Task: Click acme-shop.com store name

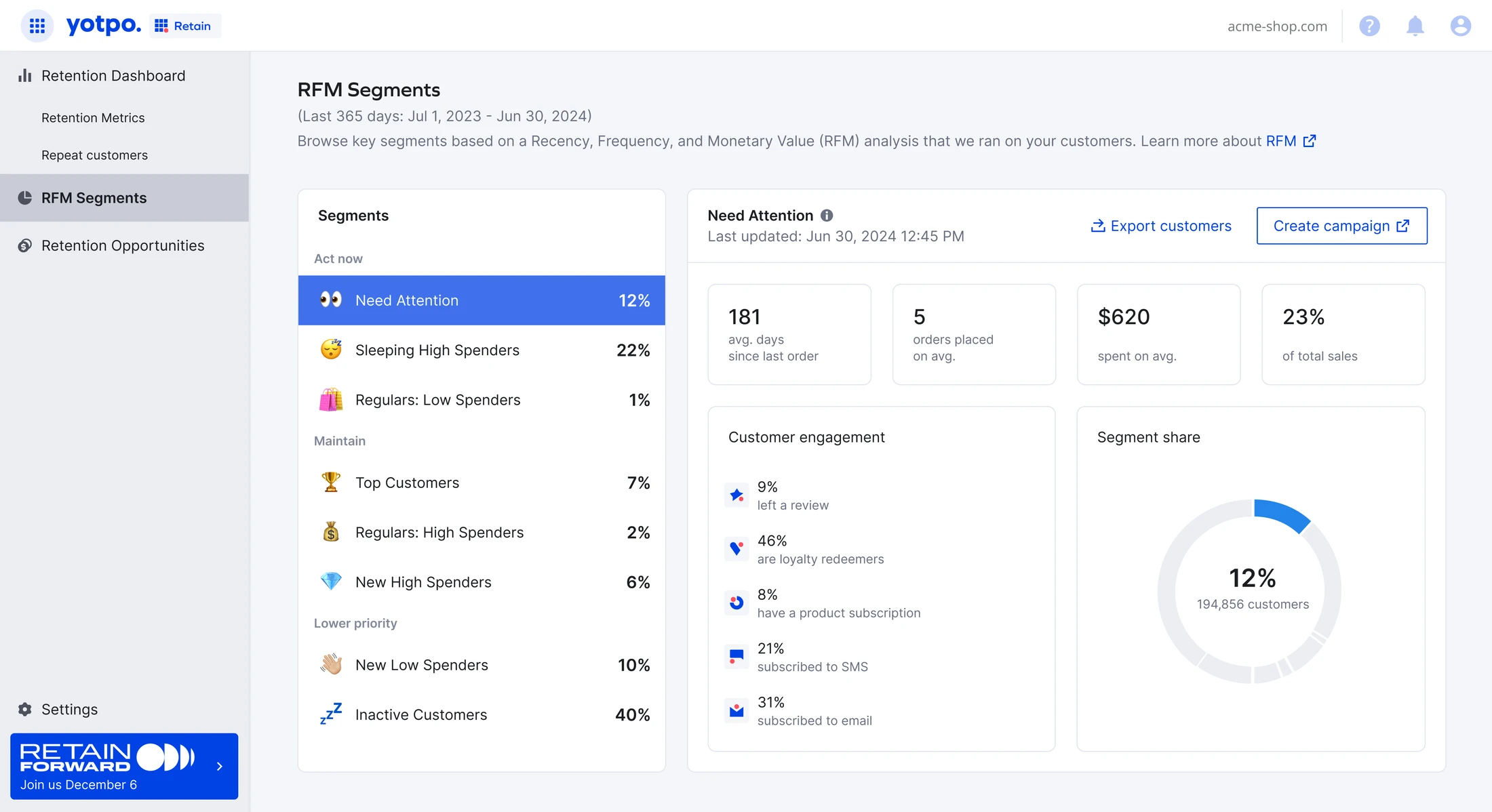Action: tap(1277, 26)
